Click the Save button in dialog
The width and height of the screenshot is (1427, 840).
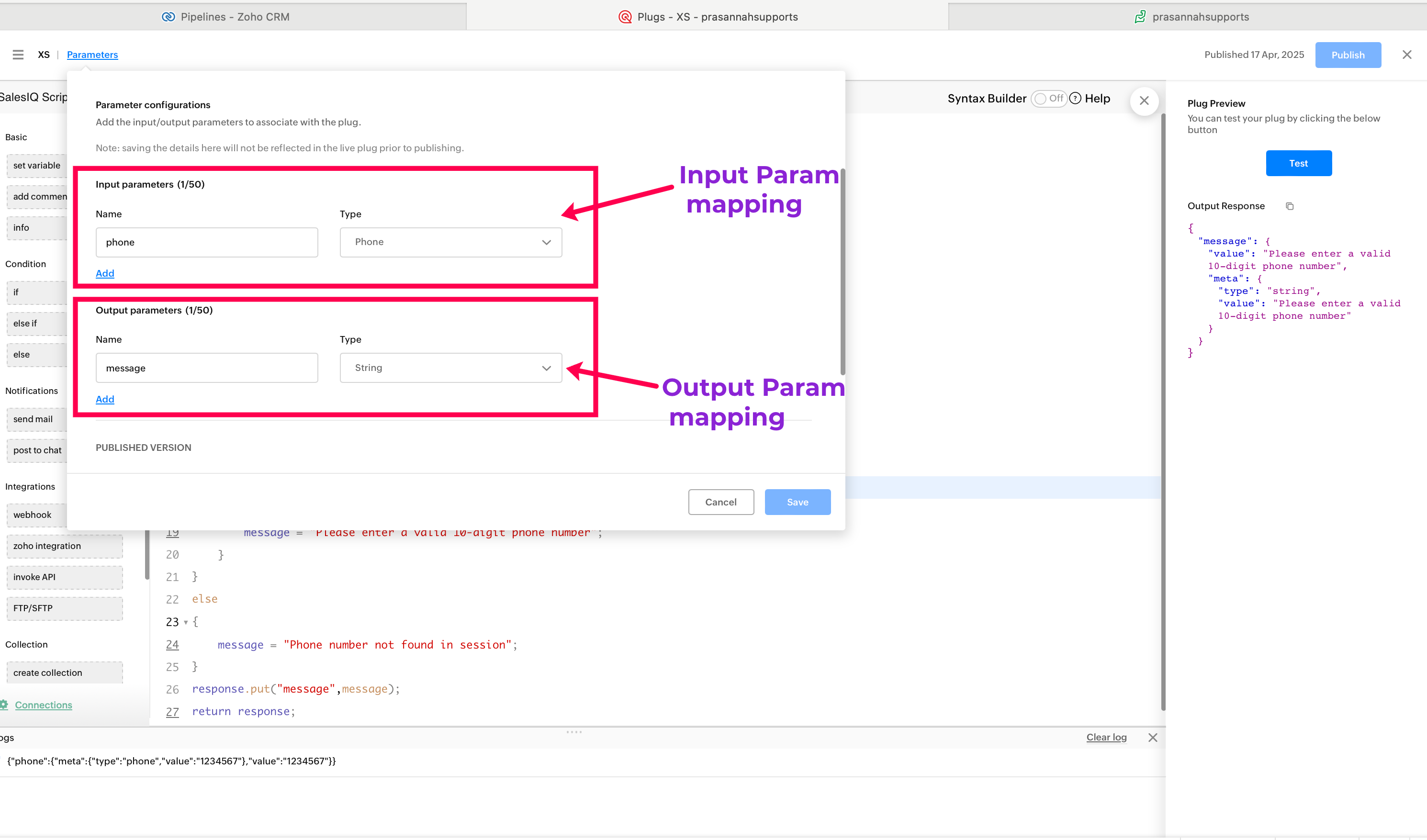tap(797, 502)
